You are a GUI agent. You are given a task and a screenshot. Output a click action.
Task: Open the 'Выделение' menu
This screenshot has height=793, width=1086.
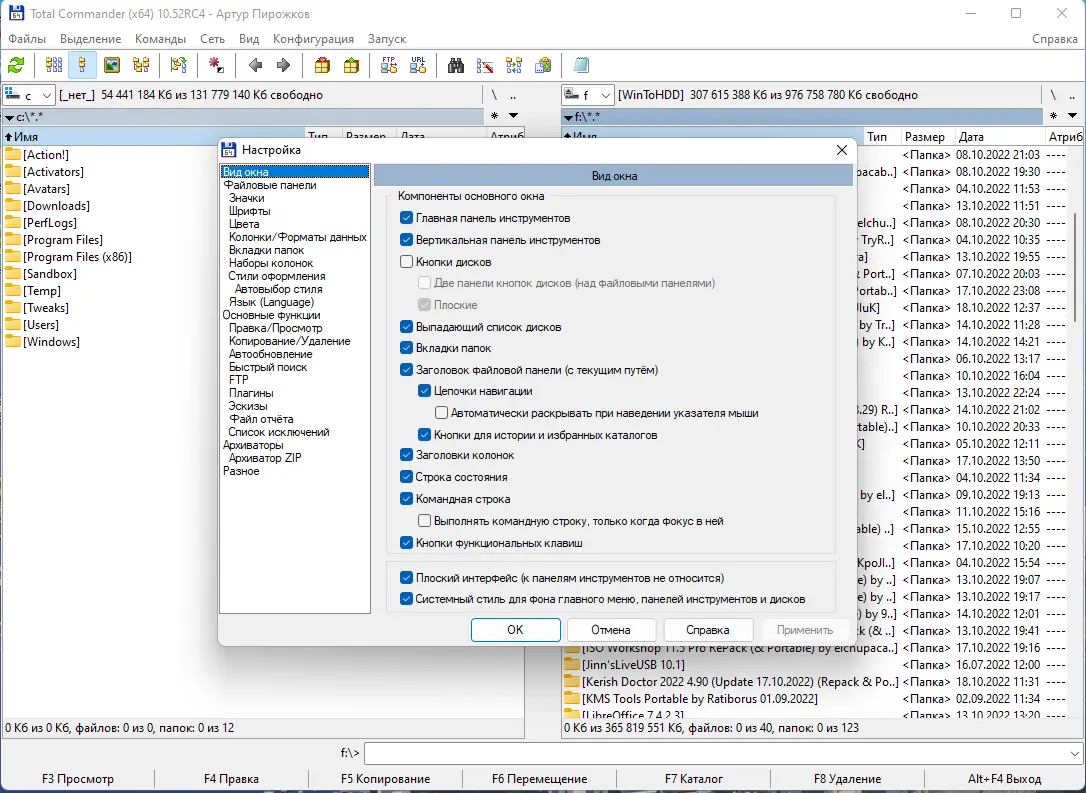[x=91, y=39]
